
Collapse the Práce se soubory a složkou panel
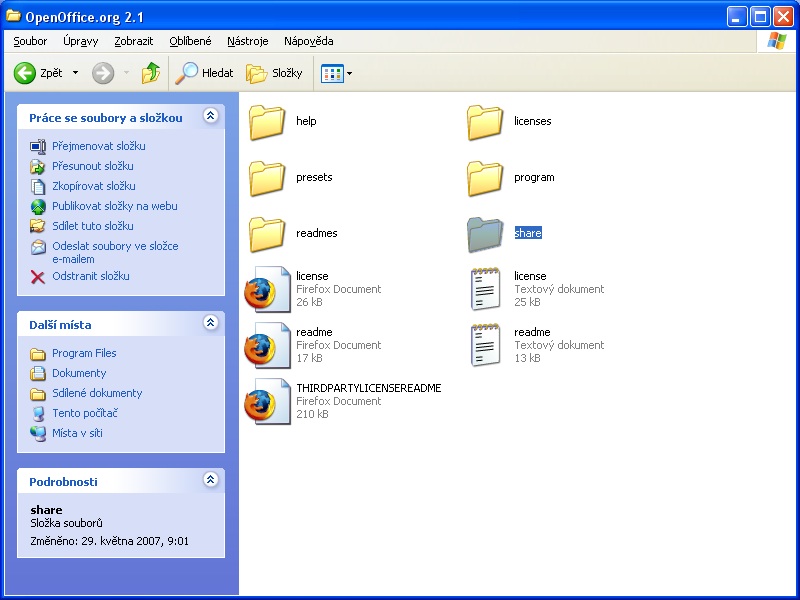210,117
